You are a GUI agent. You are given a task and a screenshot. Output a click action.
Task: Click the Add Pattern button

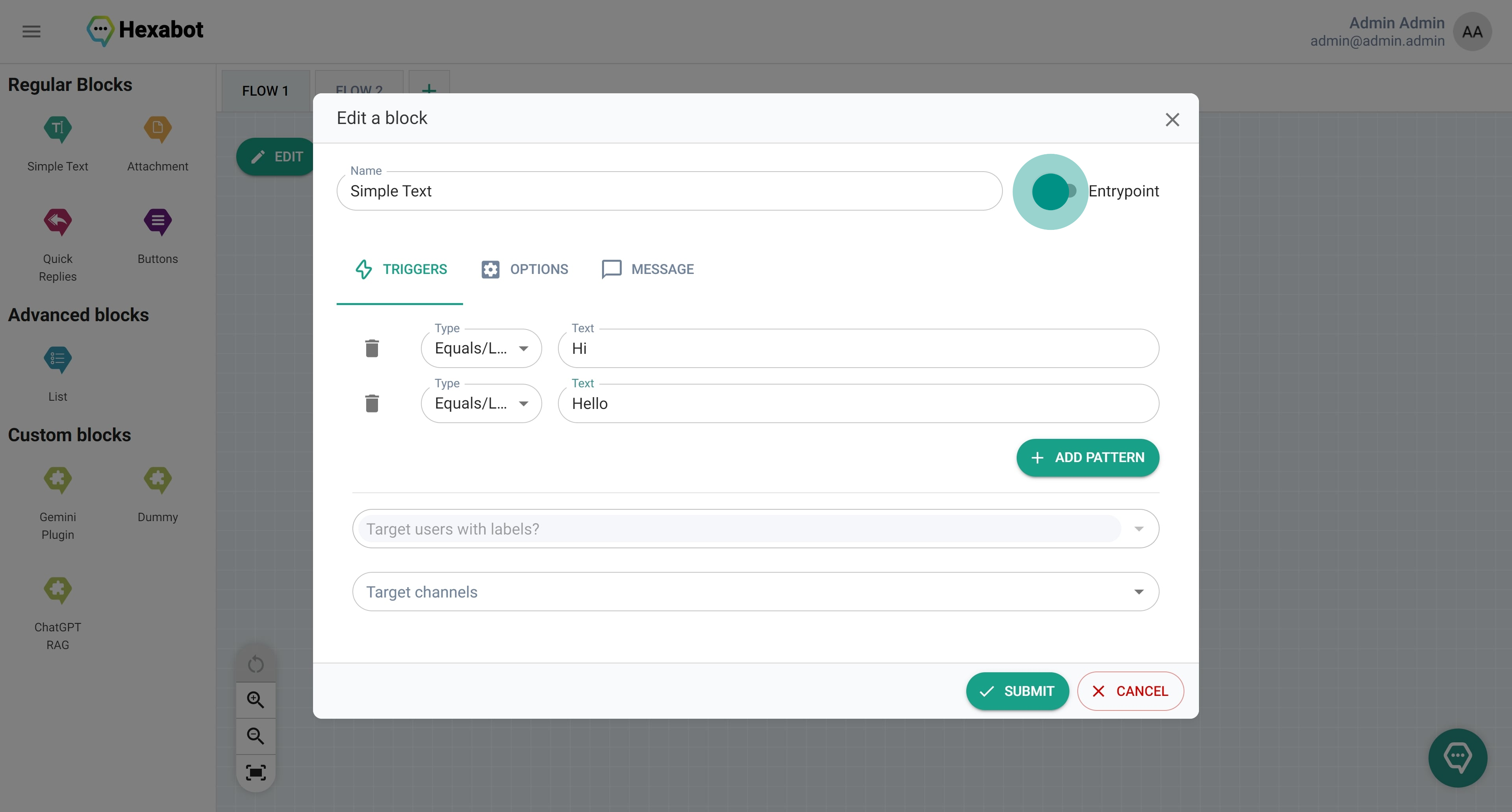pos(1087,458)
